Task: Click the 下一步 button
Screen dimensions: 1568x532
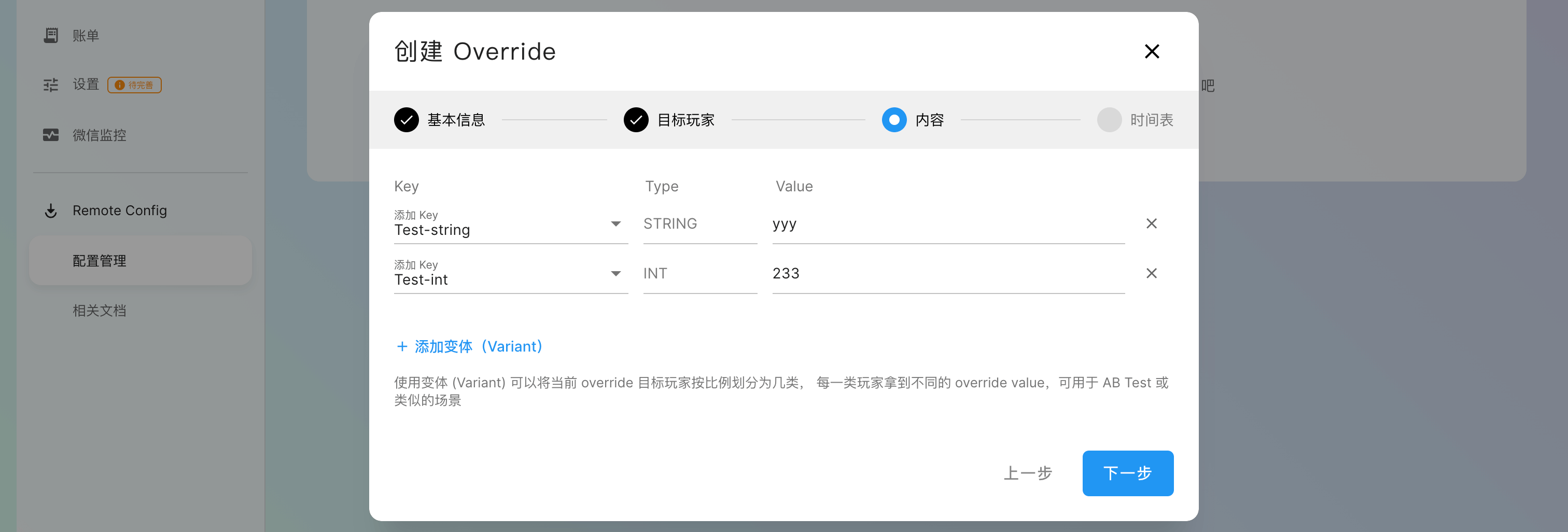Action: 1127,473
